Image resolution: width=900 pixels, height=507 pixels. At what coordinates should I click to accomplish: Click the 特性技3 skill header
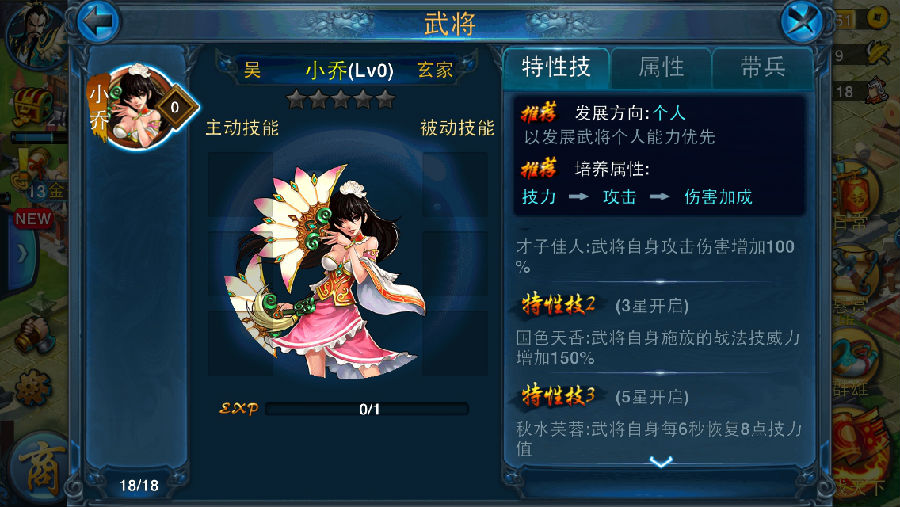pyautogui.click(x=558, y=396)
